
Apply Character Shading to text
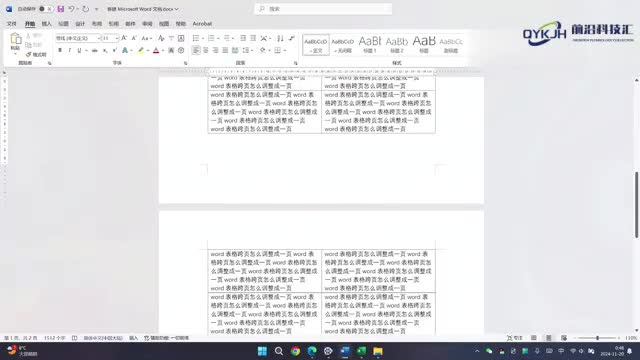[171, 50]
